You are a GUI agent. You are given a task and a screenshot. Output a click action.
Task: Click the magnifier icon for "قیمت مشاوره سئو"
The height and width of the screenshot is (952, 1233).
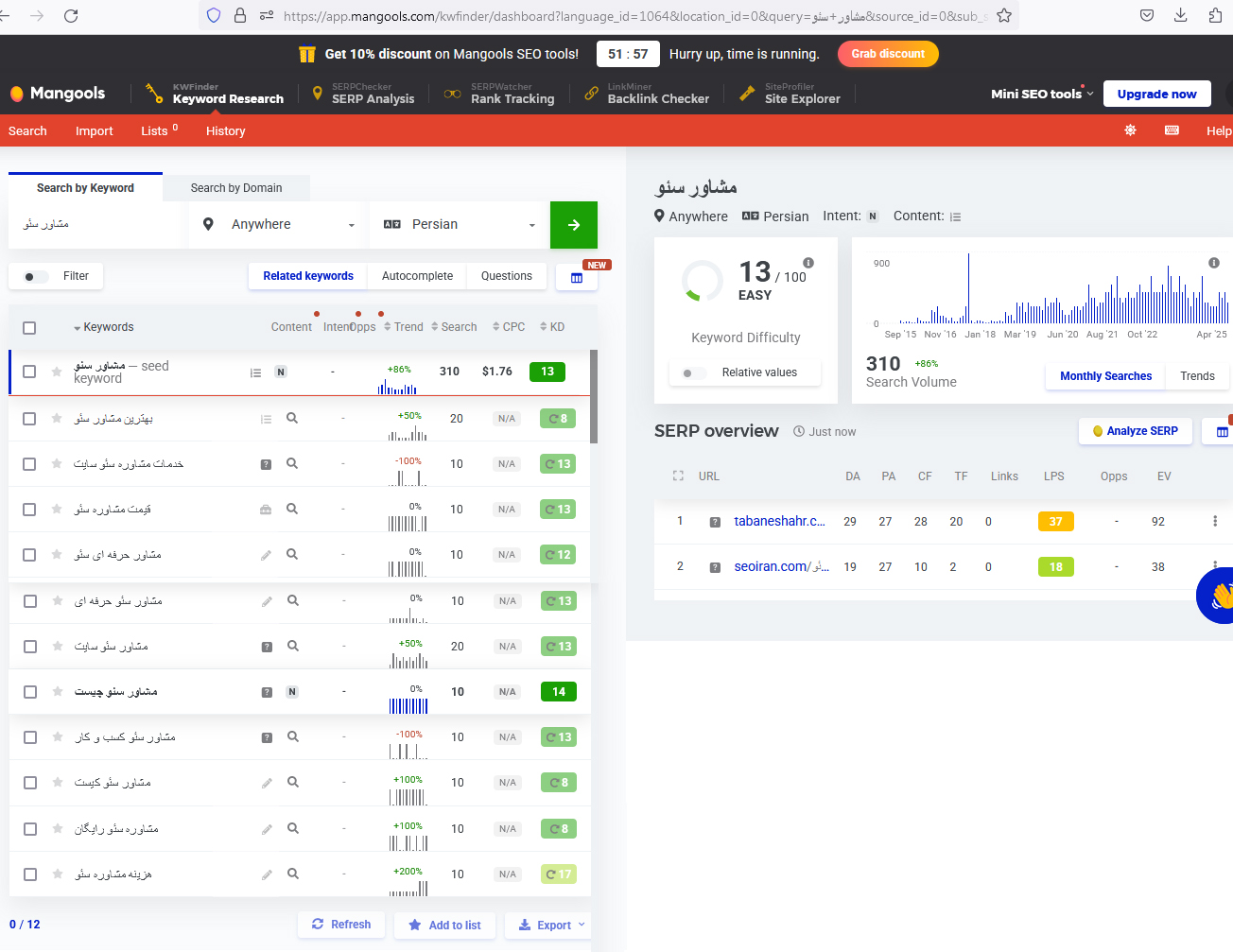tap(292, 509)
